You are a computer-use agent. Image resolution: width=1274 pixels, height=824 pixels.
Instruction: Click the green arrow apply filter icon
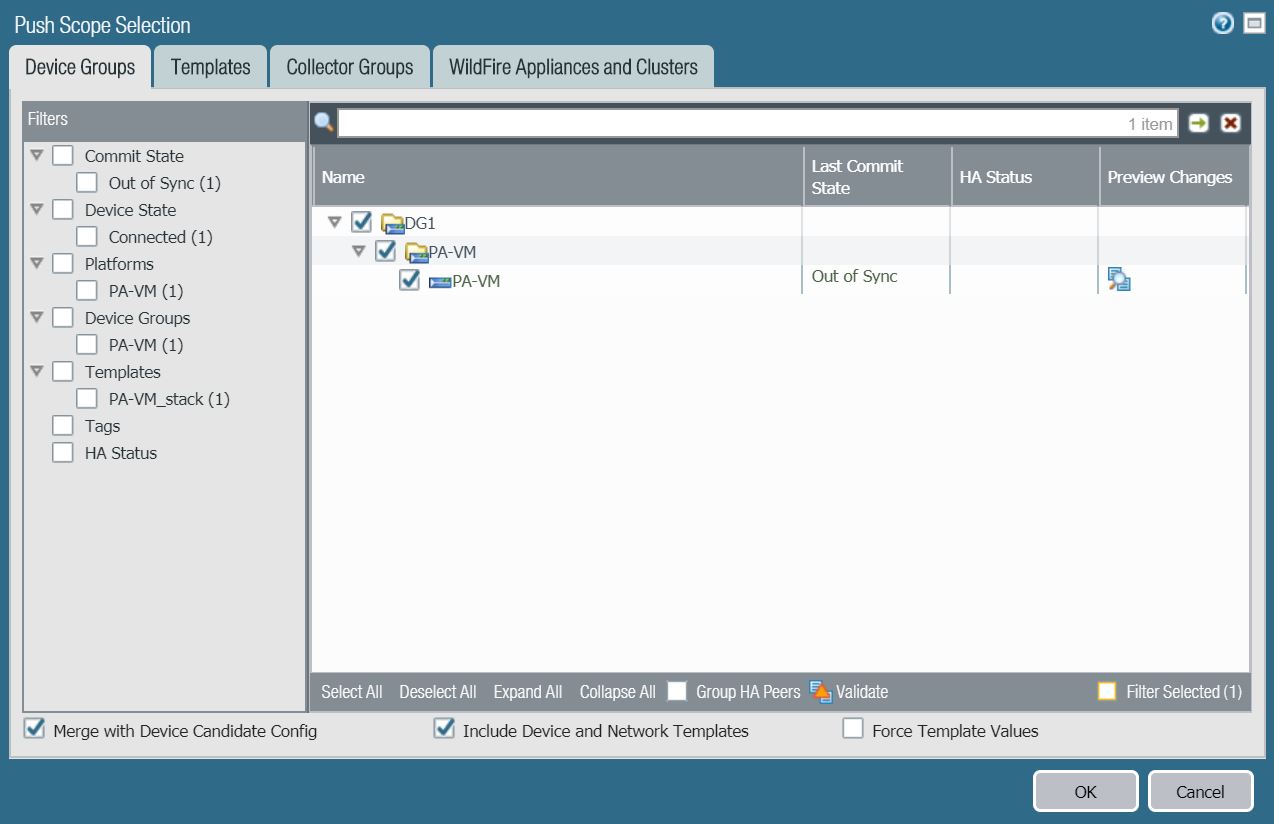click(1198, 123)
